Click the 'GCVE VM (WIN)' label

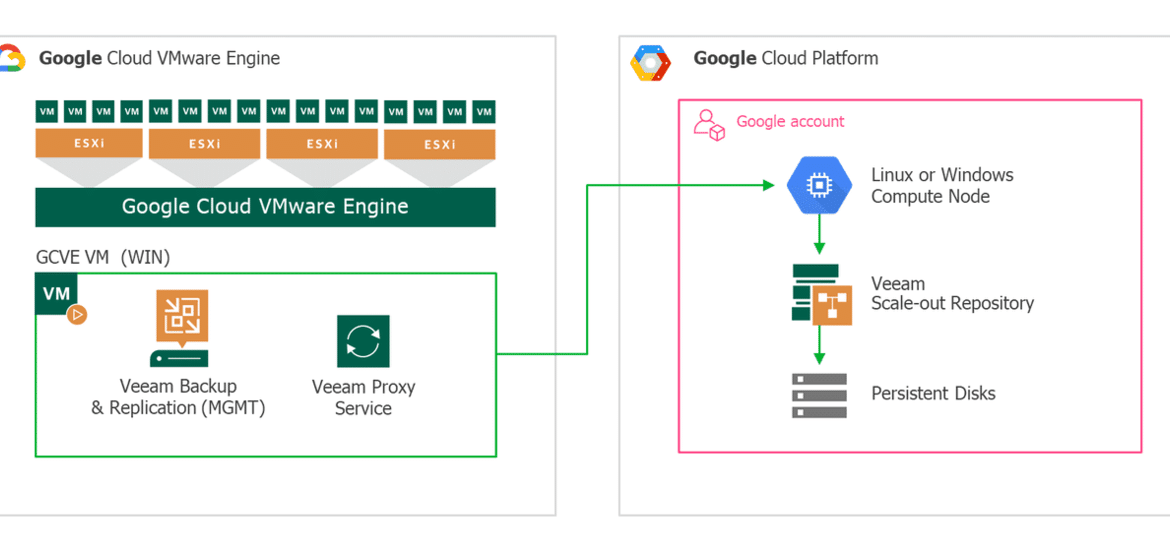click(x=103, y=258)
